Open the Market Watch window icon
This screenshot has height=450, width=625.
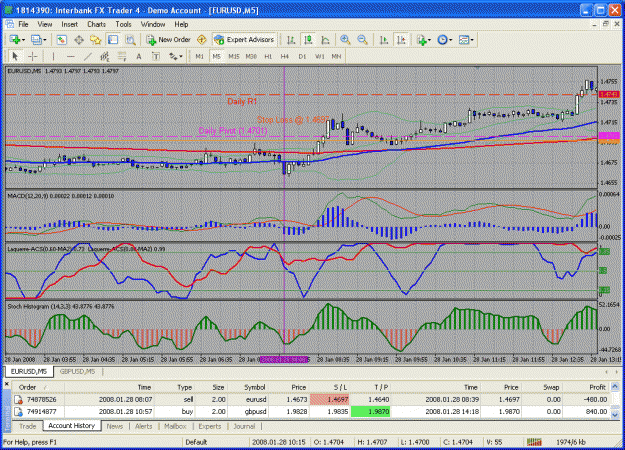coord(61,40)
